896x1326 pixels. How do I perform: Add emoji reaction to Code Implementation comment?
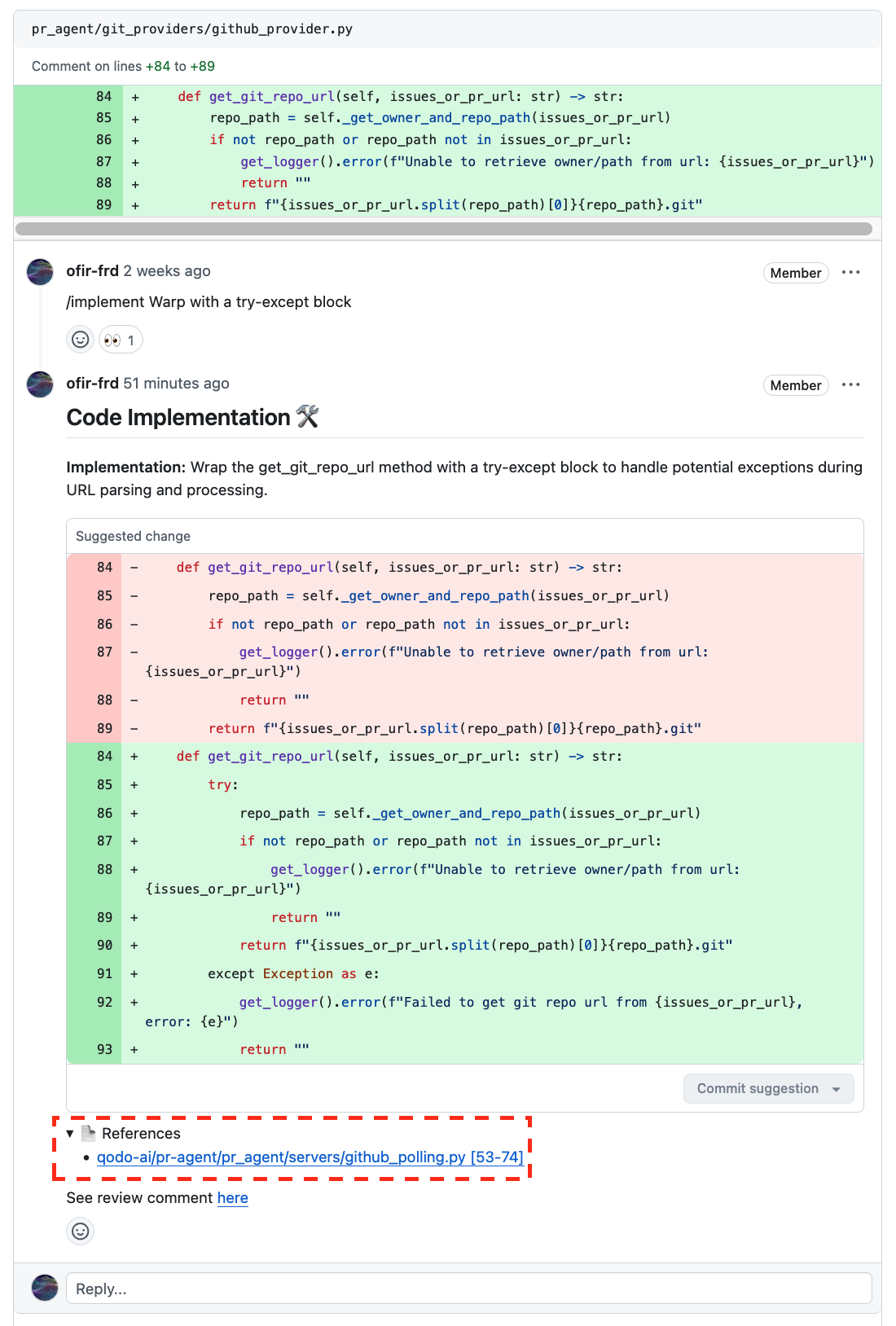coord(80,1231)
